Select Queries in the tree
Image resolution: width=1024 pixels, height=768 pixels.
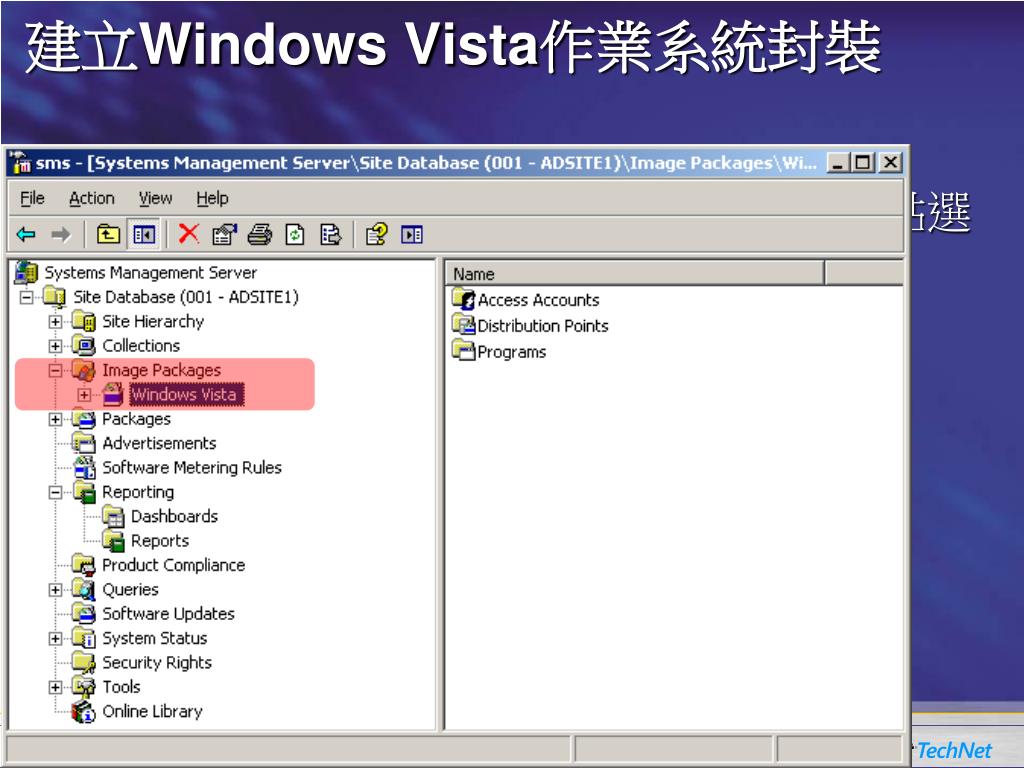point(130,589)
